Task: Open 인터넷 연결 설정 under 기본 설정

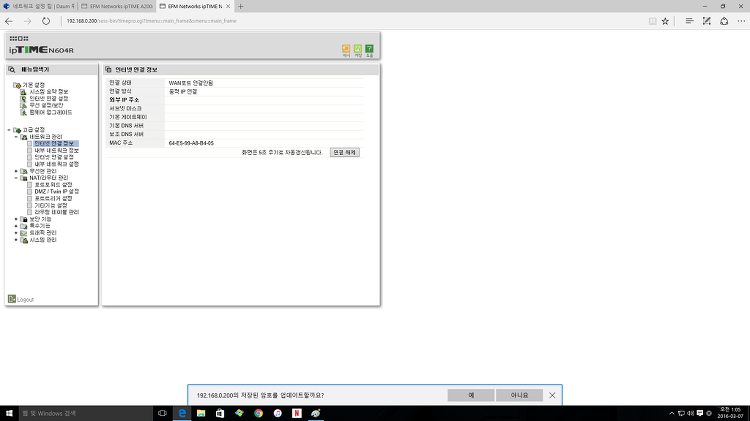Action: point(49,99)
